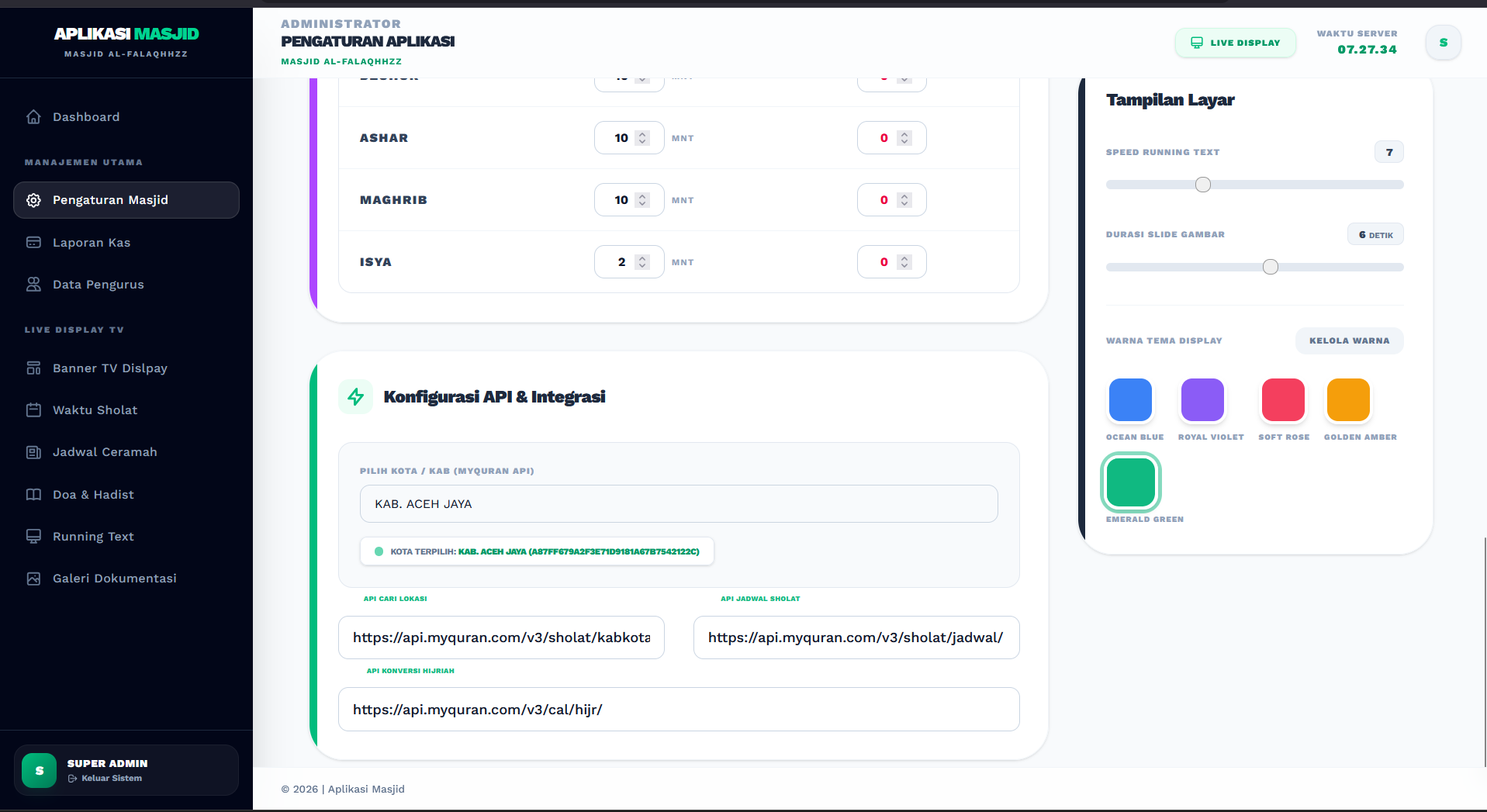The height and width of the screenshot is (812, 1487).
Task: Click the Tampilan Layar heading
Action: coord(1170,100)
